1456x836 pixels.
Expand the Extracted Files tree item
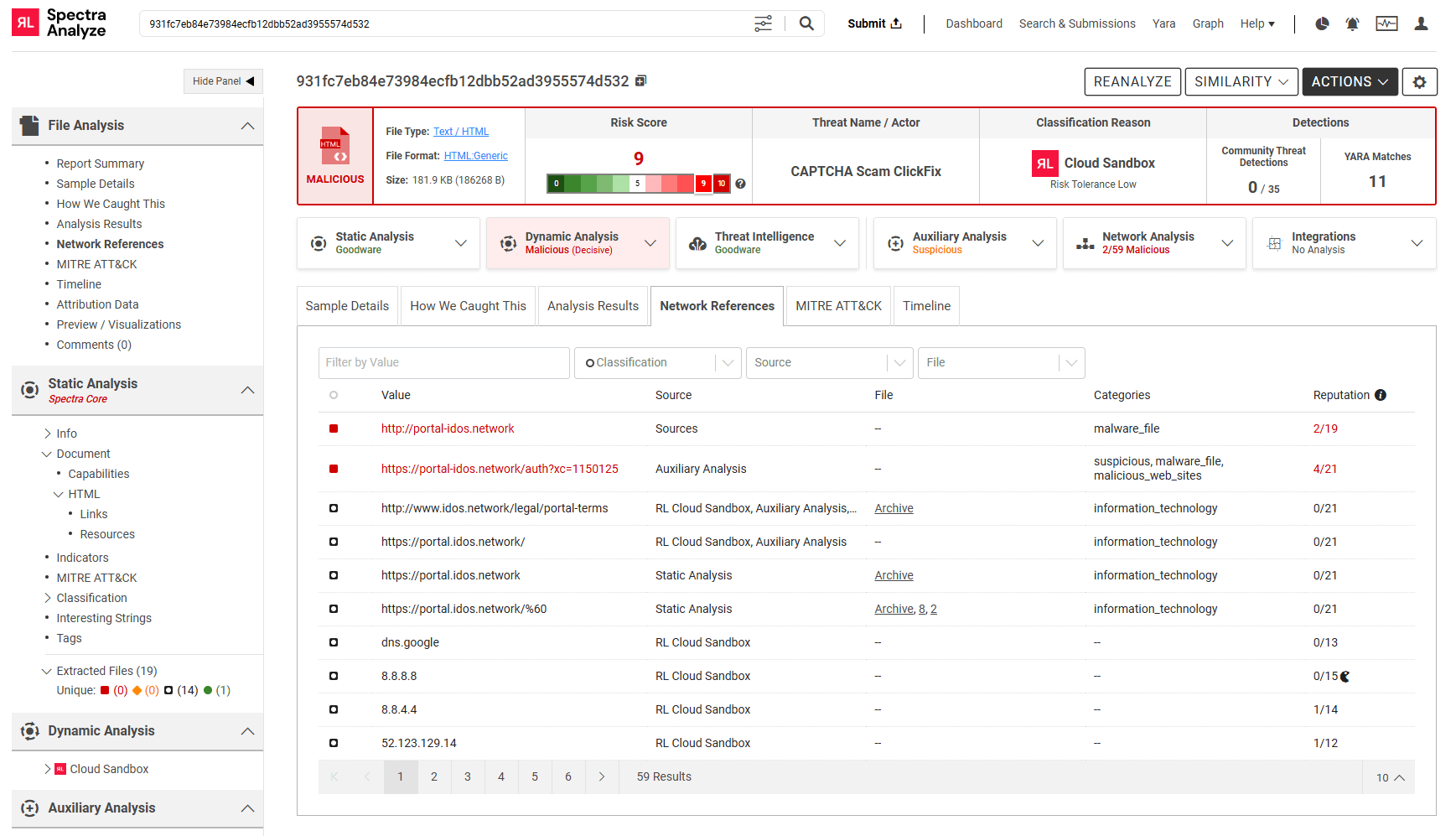click(x=47, y=671)
